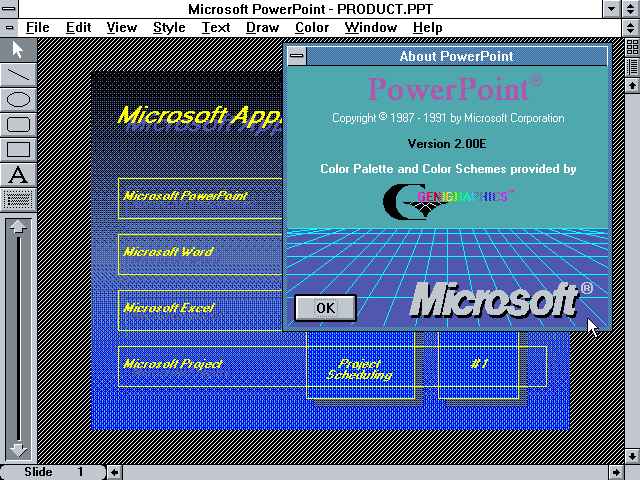Open the application control menu box

pos(9,9)
